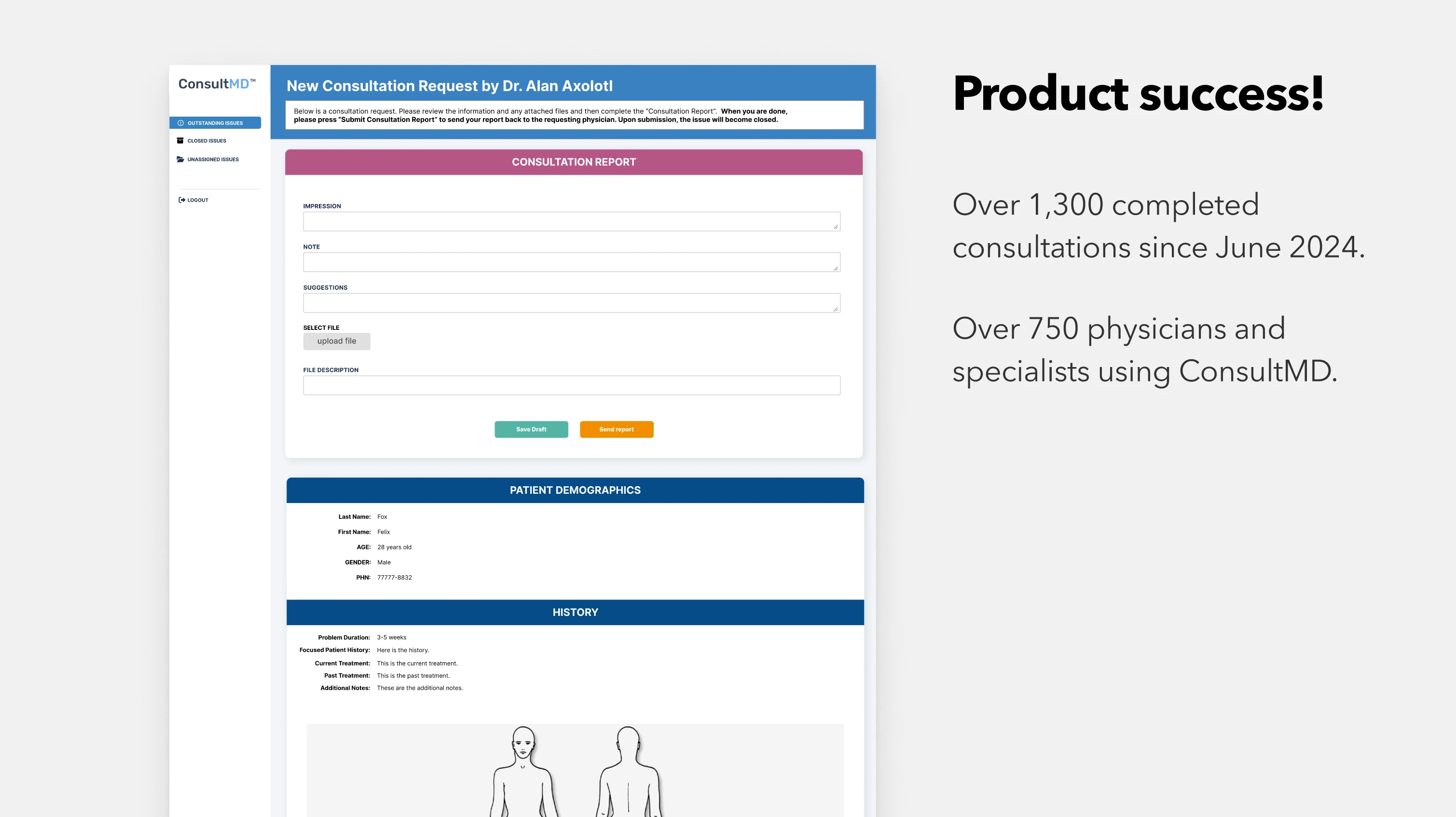The image size is (1456, 817).
Task: Focus the Note text area
Action: click(x=571, y=262)
